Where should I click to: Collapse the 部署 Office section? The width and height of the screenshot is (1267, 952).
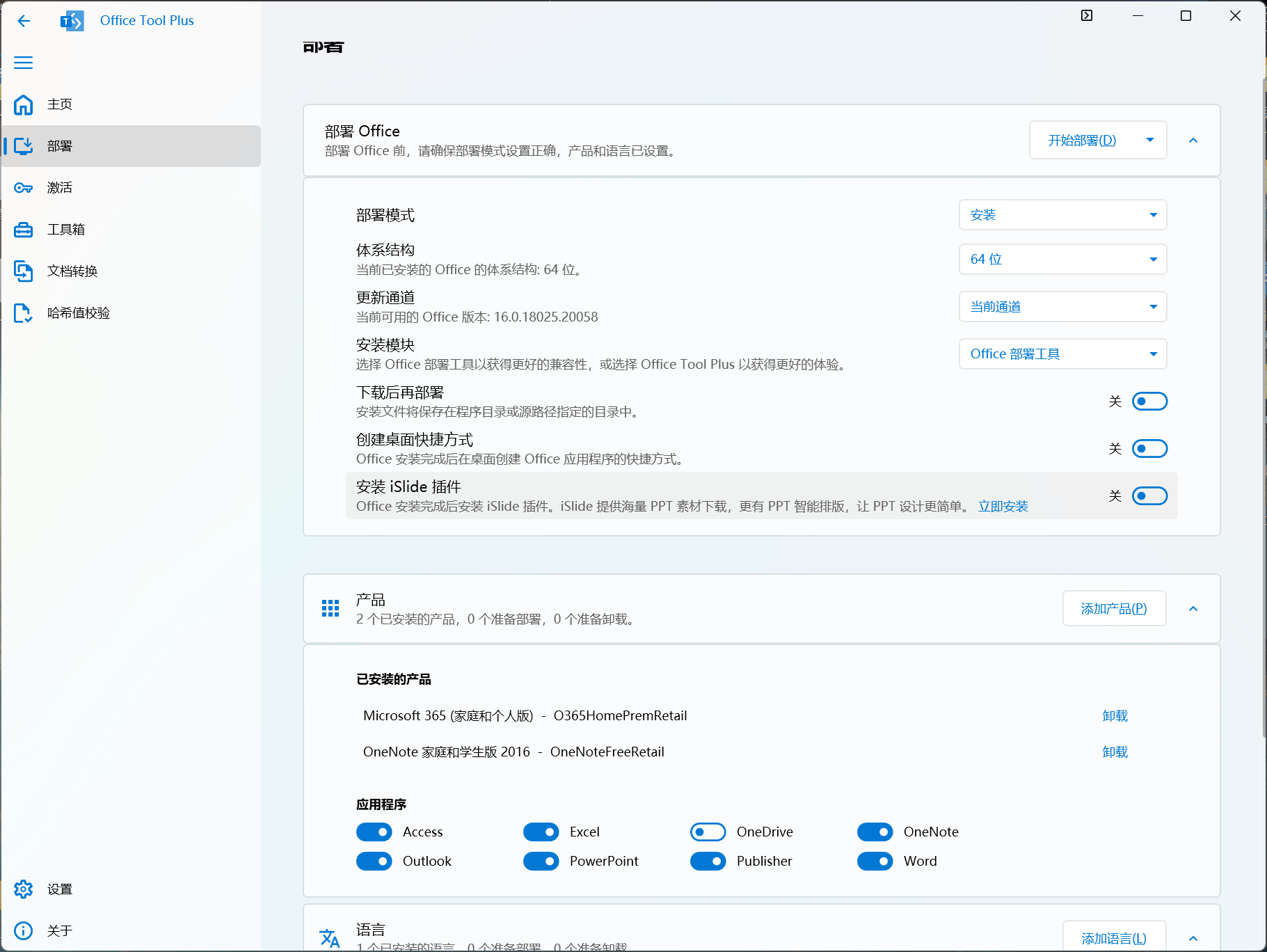point(1193,141)
